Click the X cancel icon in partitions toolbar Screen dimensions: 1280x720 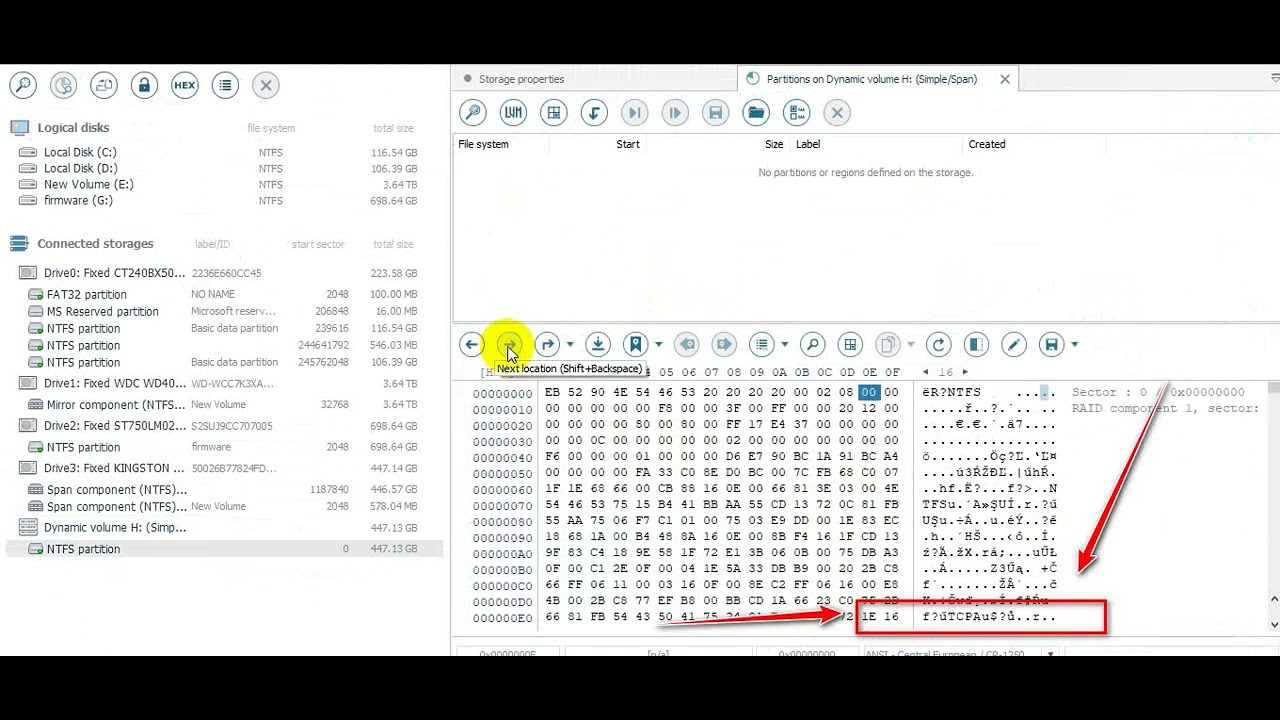coord(837,113)
